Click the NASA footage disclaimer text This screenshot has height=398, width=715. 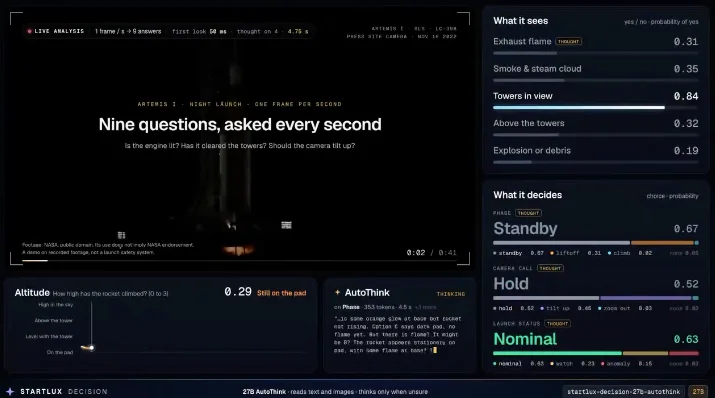[x=108, y=248]
